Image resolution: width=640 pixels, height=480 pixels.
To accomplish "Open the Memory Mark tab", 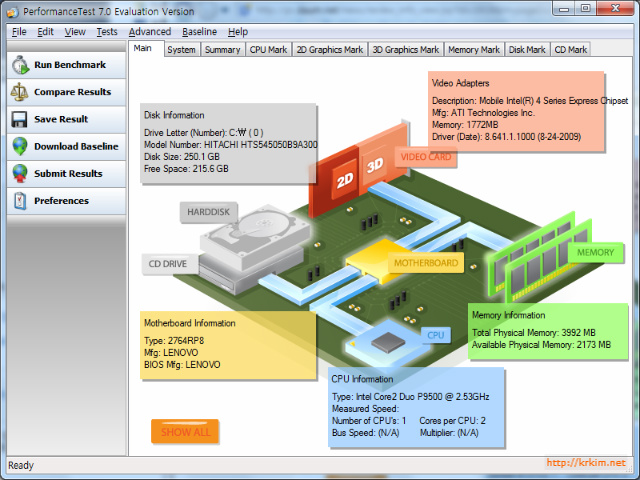I will (474, 49).
